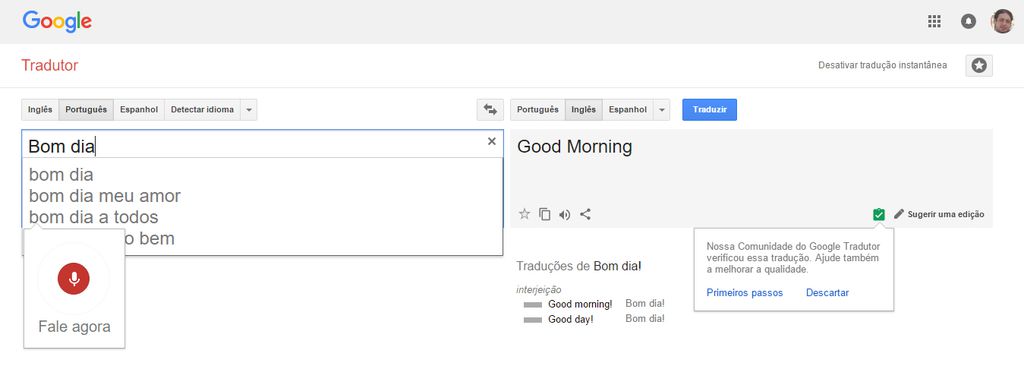Click Desativar tradução instantânea link
The height and width of the screenshot is (366, 1024).
click(x=882, y=65)
